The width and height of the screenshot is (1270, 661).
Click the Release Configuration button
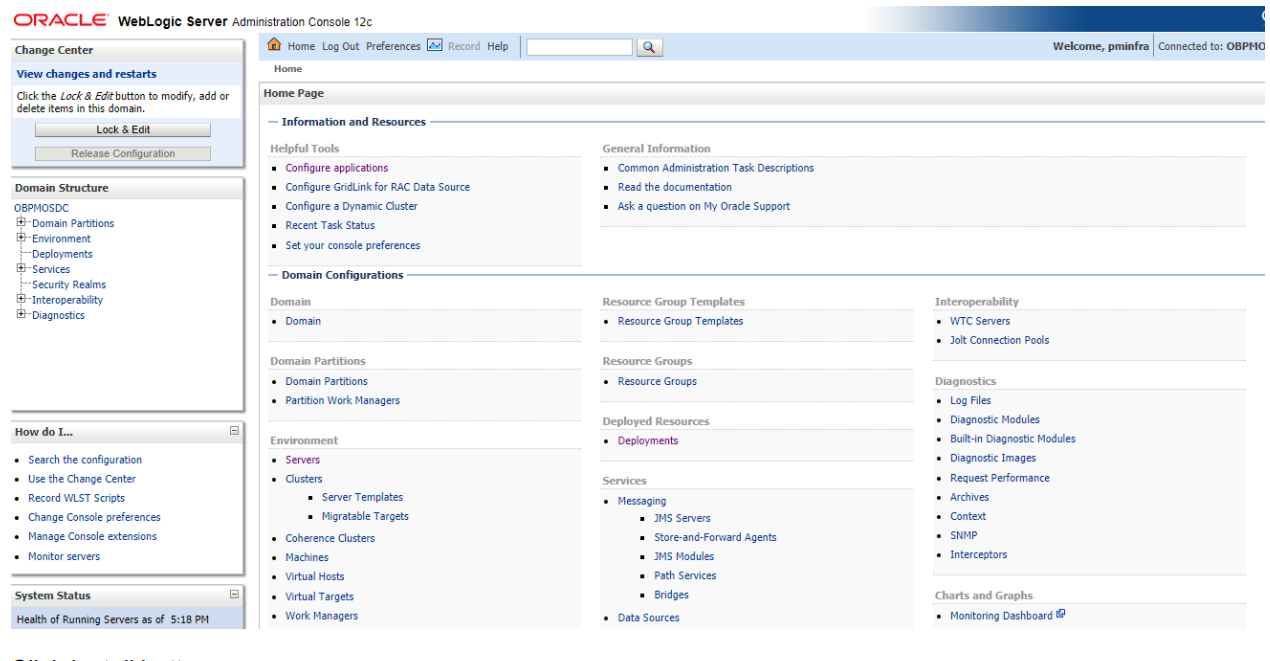[123, 154]
